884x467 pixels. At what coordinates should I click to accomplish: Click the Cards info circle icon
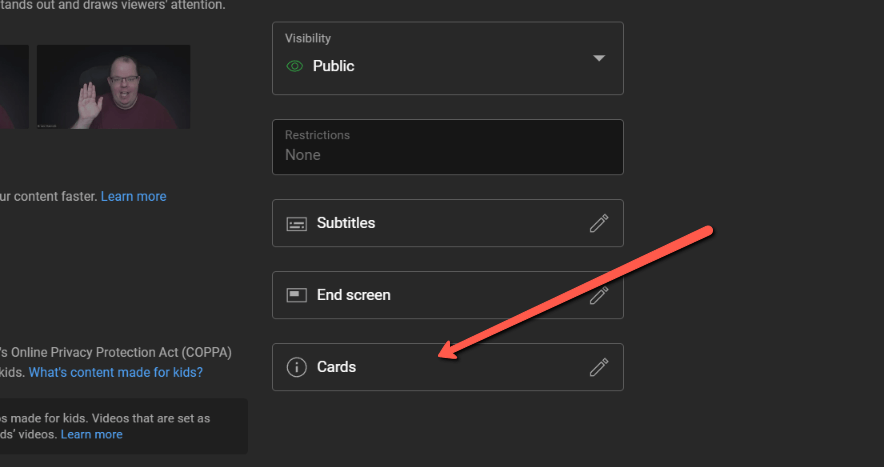point(297,367)
